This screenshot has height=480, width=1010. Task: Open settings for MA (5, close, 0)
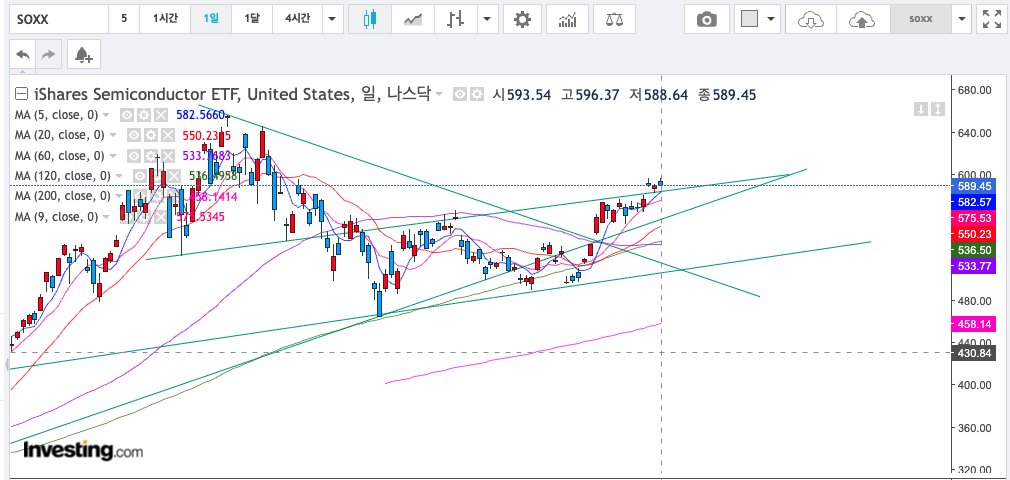144,115
